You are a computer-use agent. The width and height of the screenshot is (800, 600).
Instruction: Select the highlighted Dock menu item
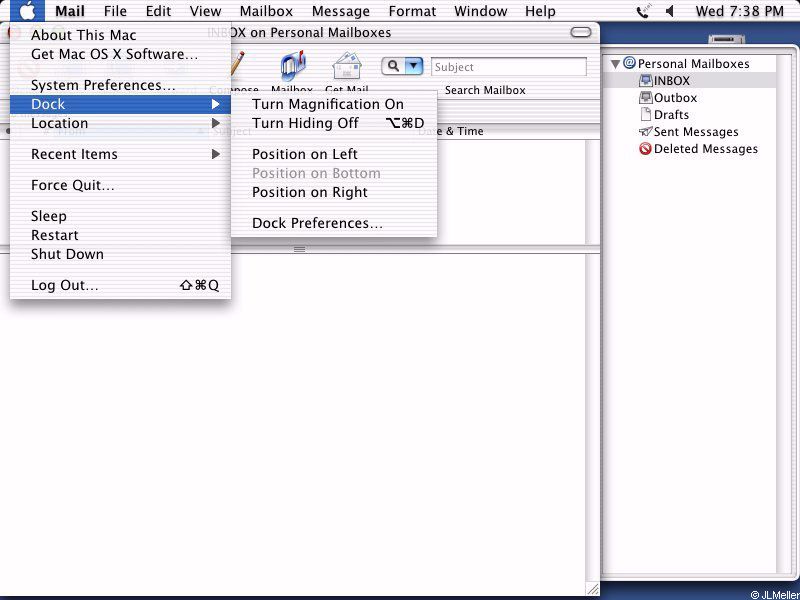[x=120, y=104]
